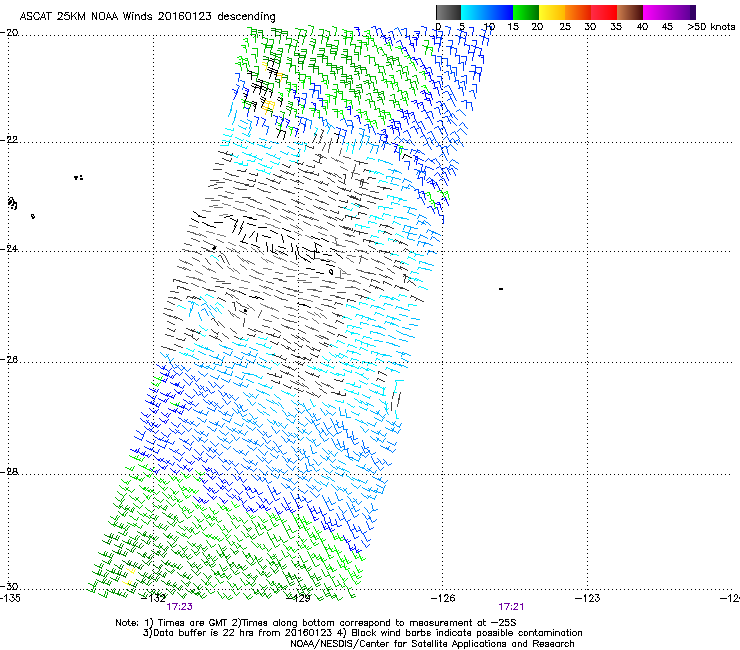Click the -126 longitude axis label

pos(444,598)
